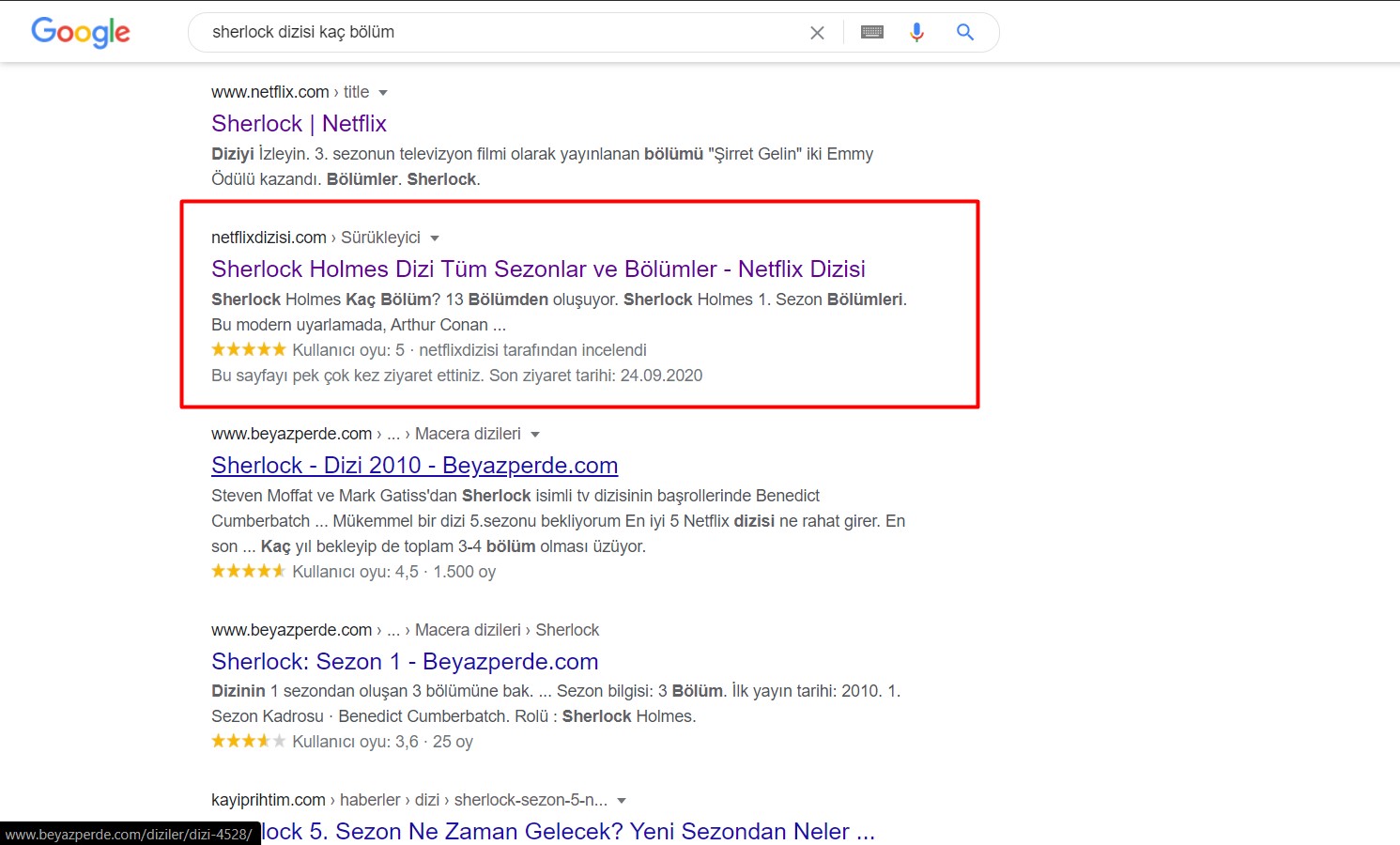Screen dimensions: 1400x845
Task: Click www.beyazperde.com › Macera dizileri › Sherlock breadcrumb
Action: click(x=405, y=630)
